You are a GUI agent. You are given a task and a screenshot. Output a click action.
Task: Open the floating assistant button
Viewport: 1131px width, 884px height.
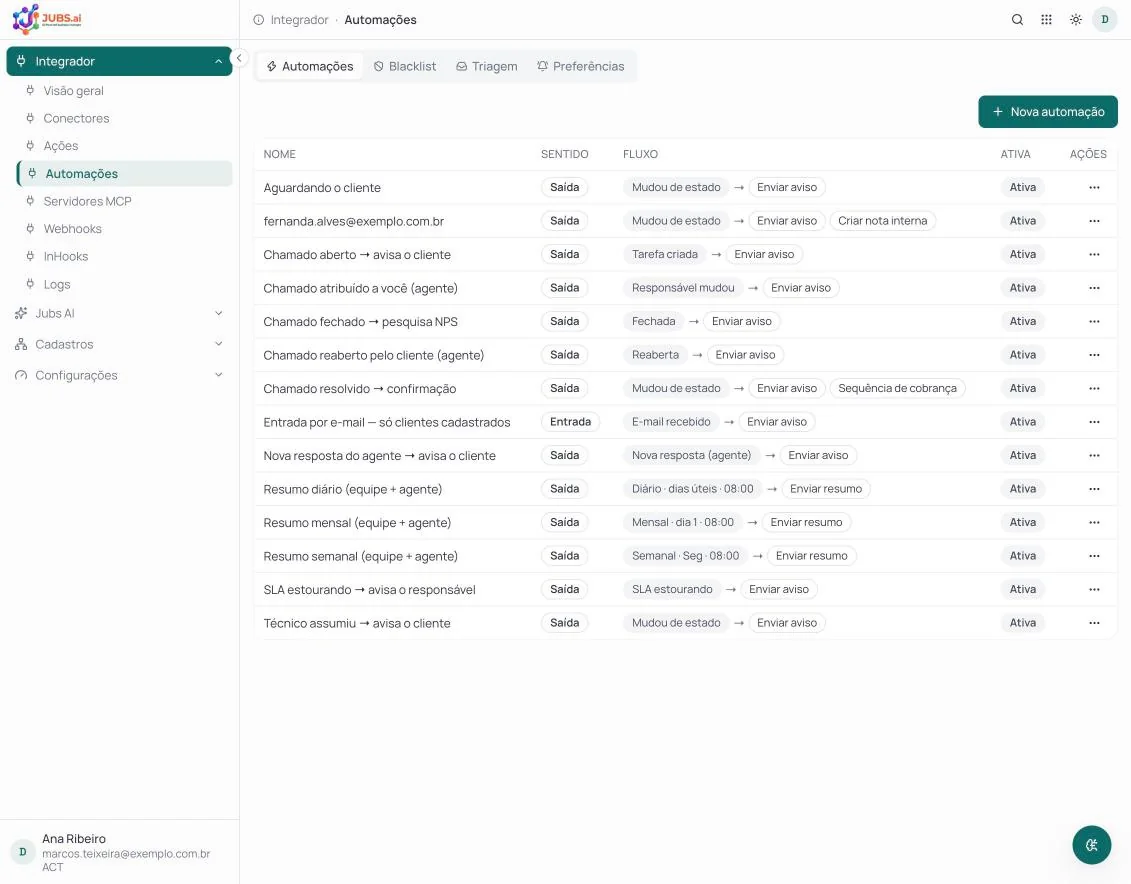[x=1091, y=844]
